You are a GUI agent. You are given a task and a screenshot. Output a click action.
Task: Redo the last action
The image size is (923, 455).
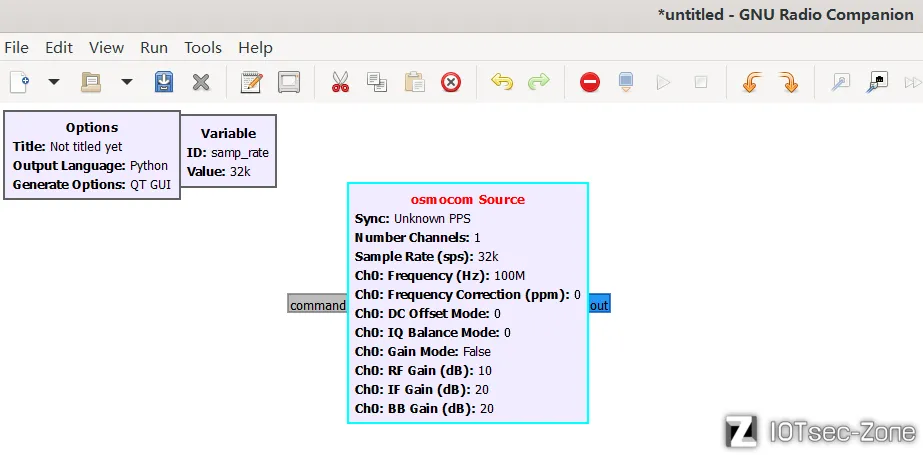(539, 82)
